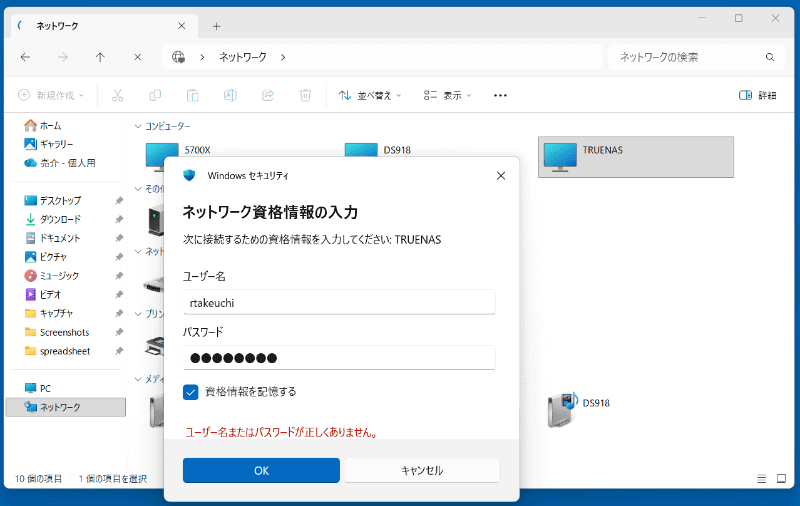This screenshot has width=800, height=506.
Task: Click the pin icon beside ダウンロード
Action: [x=119, y=219]
